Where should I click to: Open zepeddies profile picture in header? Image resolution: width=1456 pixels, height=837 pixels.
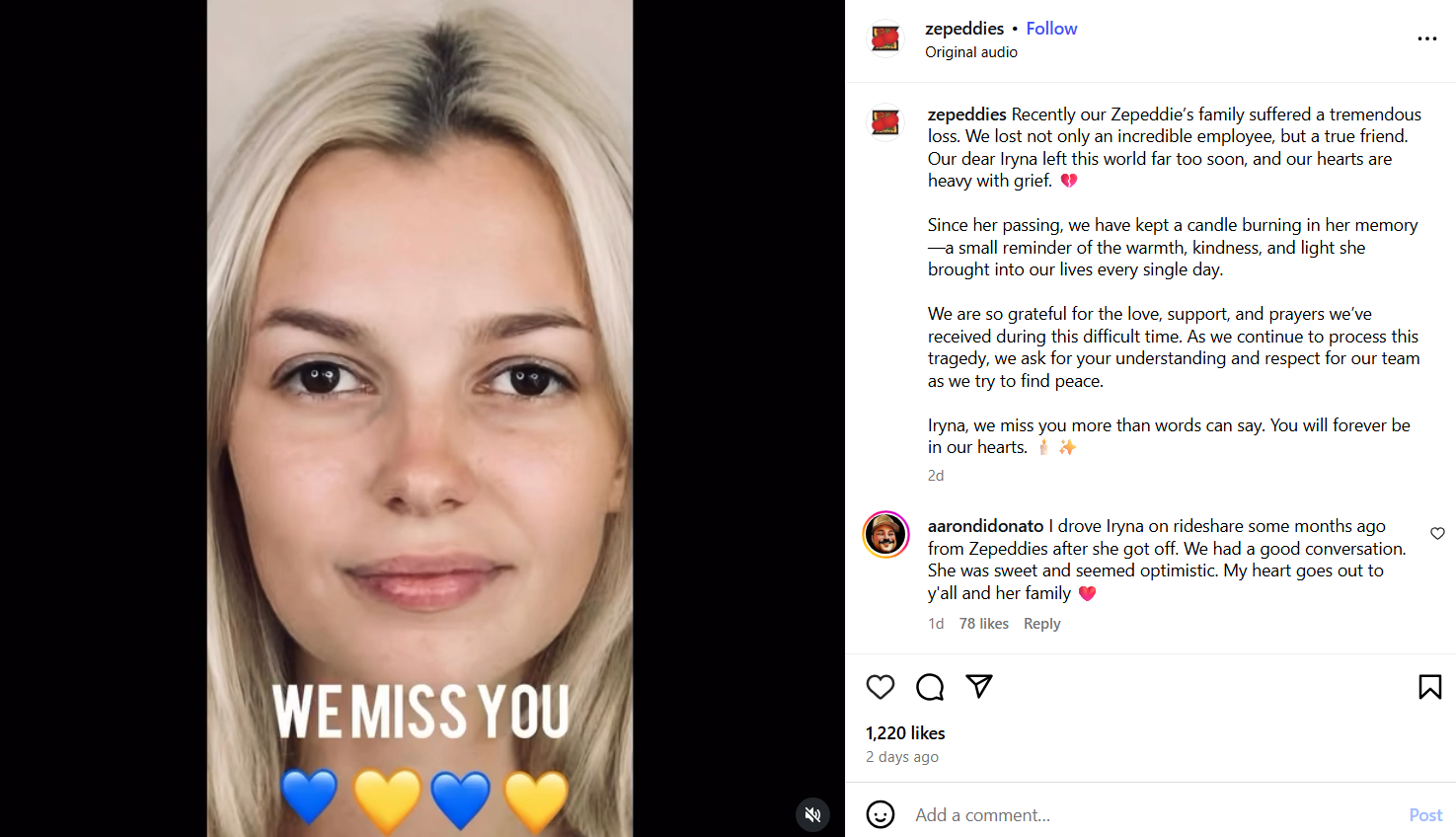point(885,39)
